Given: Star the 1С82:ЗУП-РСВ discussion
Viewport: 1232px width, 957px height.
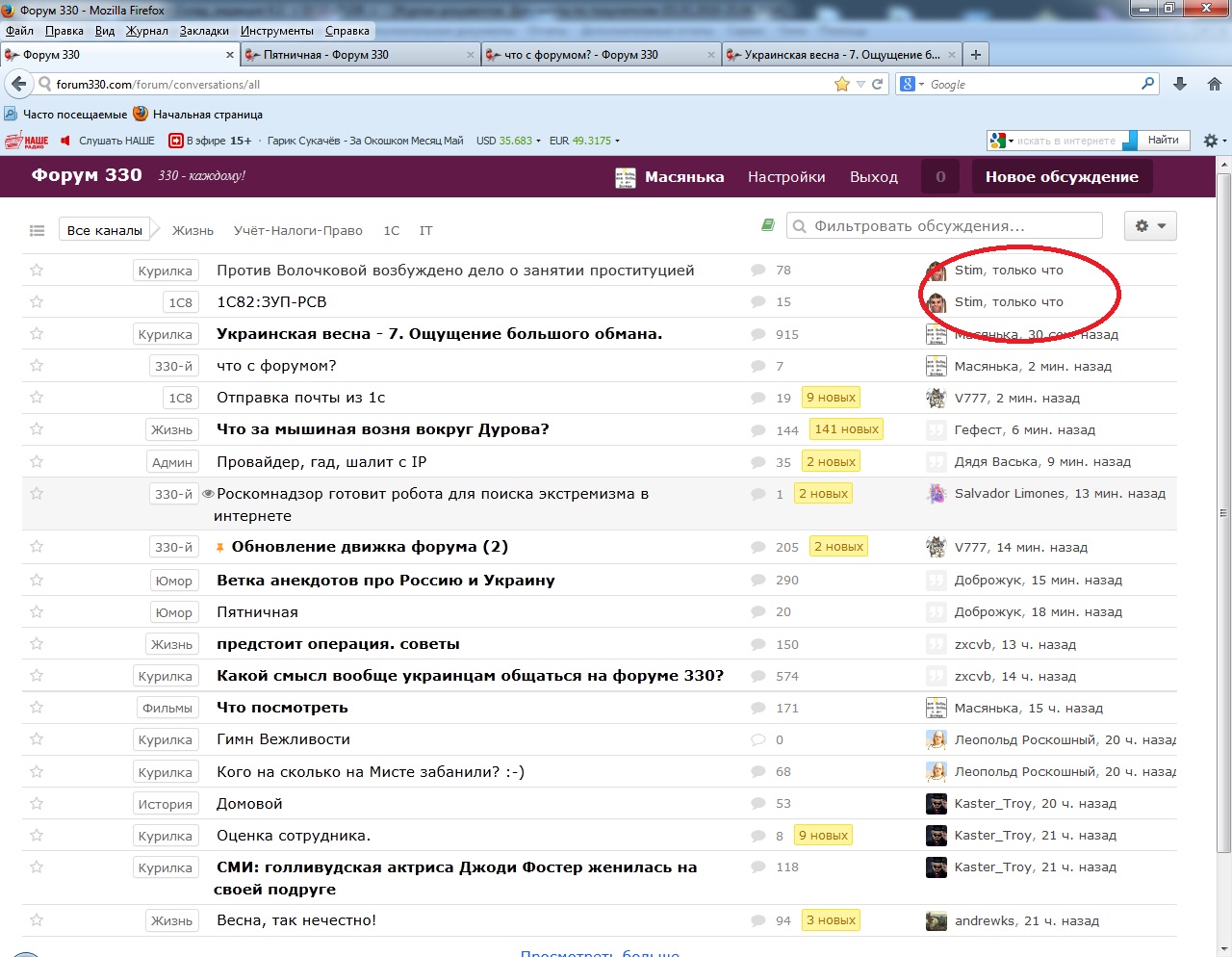Looking at the screenshot, I should [37, 302].
